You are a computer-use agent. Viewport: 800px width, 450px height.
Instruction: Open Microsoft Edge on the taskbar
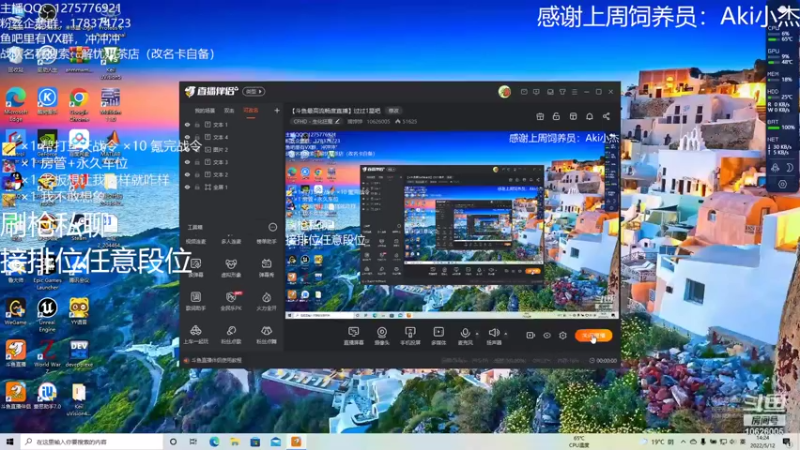214,442
